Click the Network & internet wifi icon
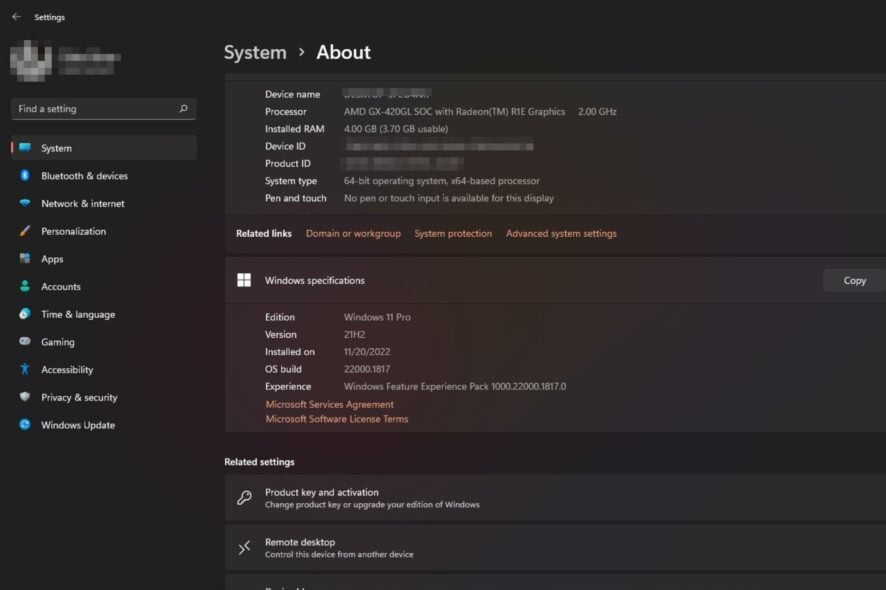Image resolution: width=886 pixels, height=590 pixels. click(25, 203)
